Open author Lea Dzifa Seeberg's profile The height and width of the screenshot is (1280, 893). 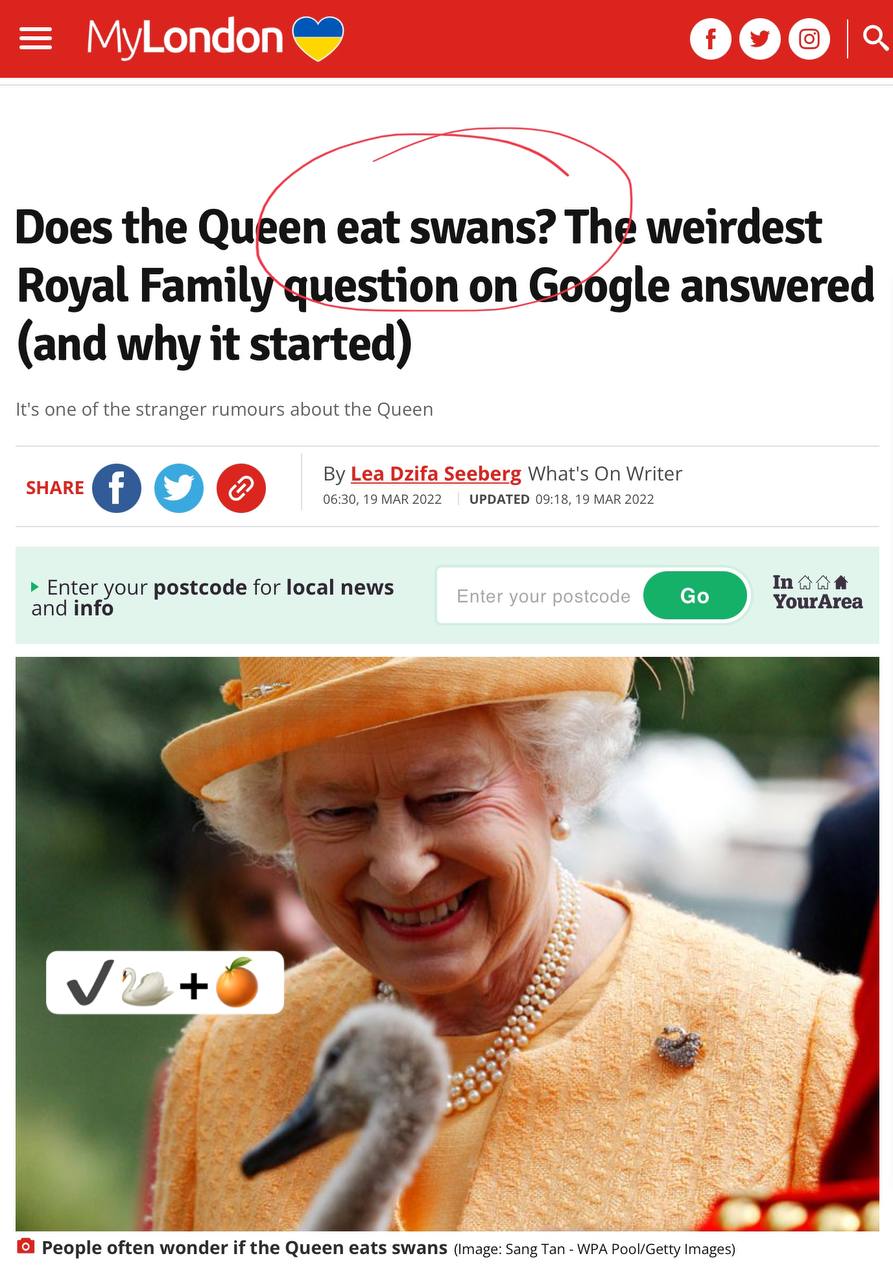[436, 474]
